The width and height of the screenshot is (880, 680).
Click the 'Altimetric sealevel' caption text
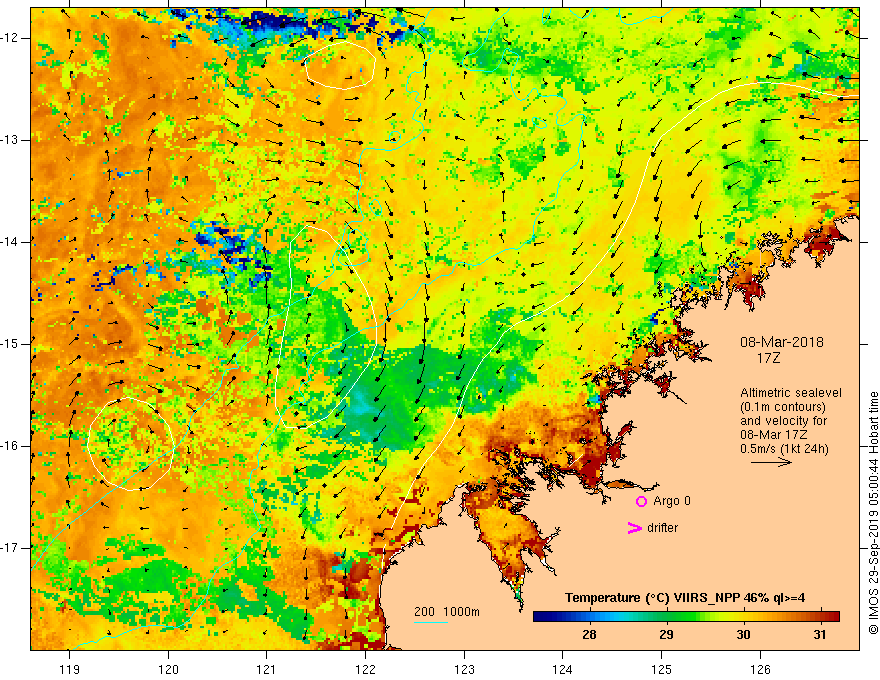pyautogui.click(x=791, y=393)
